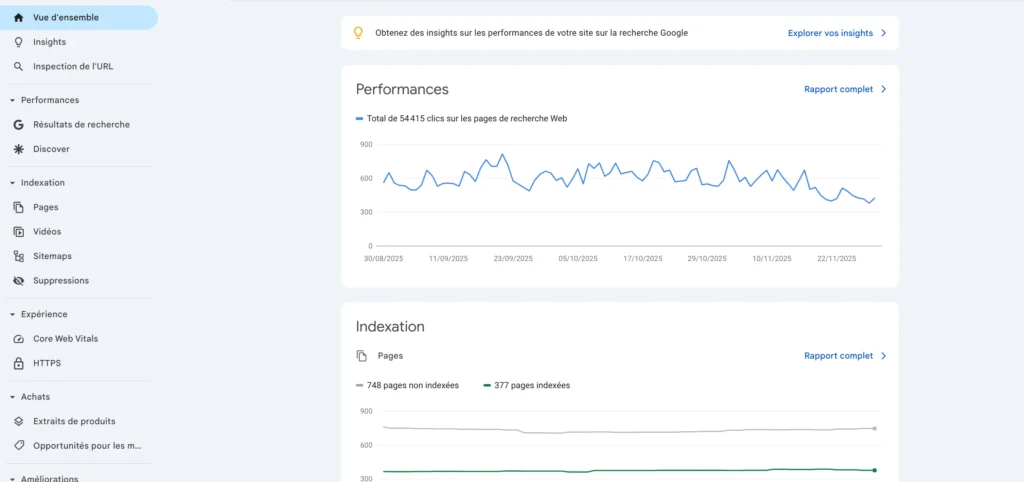1024x482 pixels.
Task: Collapse the Performances sidebar section
Action: [12, 100]
